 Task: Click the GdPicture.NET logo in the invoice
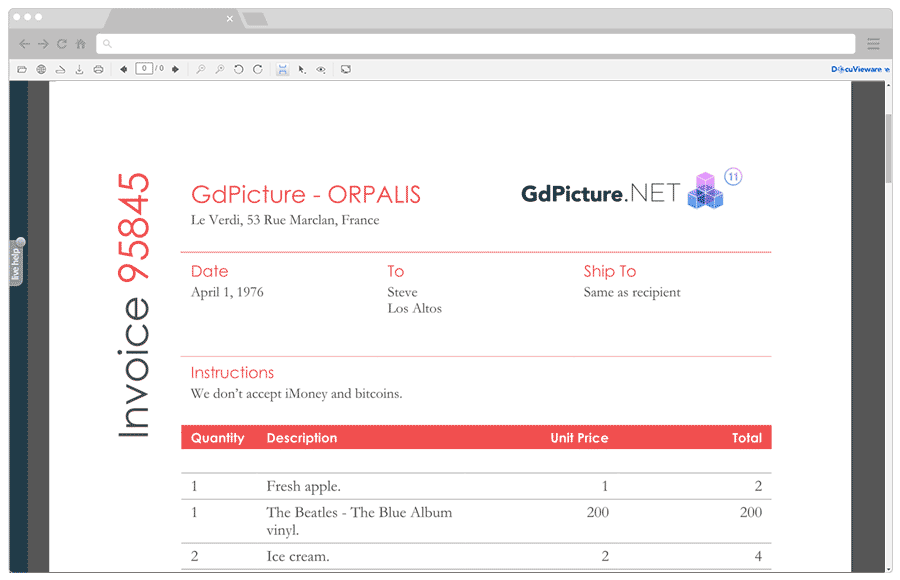pos(631,191)
